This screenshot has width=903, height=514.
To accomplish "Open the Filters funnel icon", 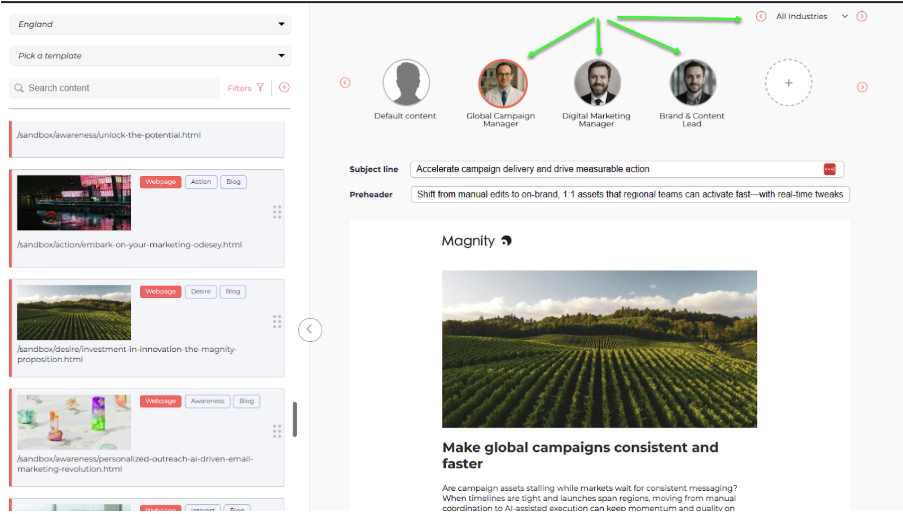I will (260, 88).
